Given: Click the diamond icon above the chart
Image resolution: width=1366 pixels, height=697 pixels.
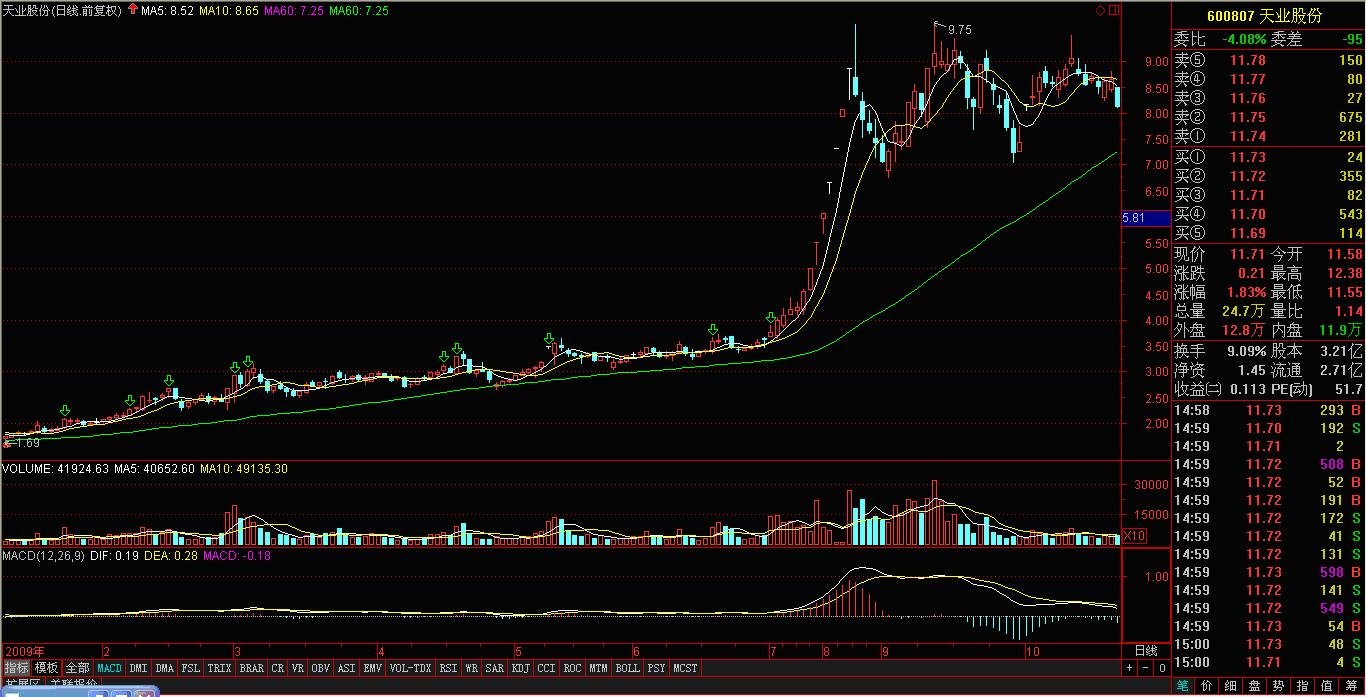Looking at the screenshot, I should [x=1101, y=10].
